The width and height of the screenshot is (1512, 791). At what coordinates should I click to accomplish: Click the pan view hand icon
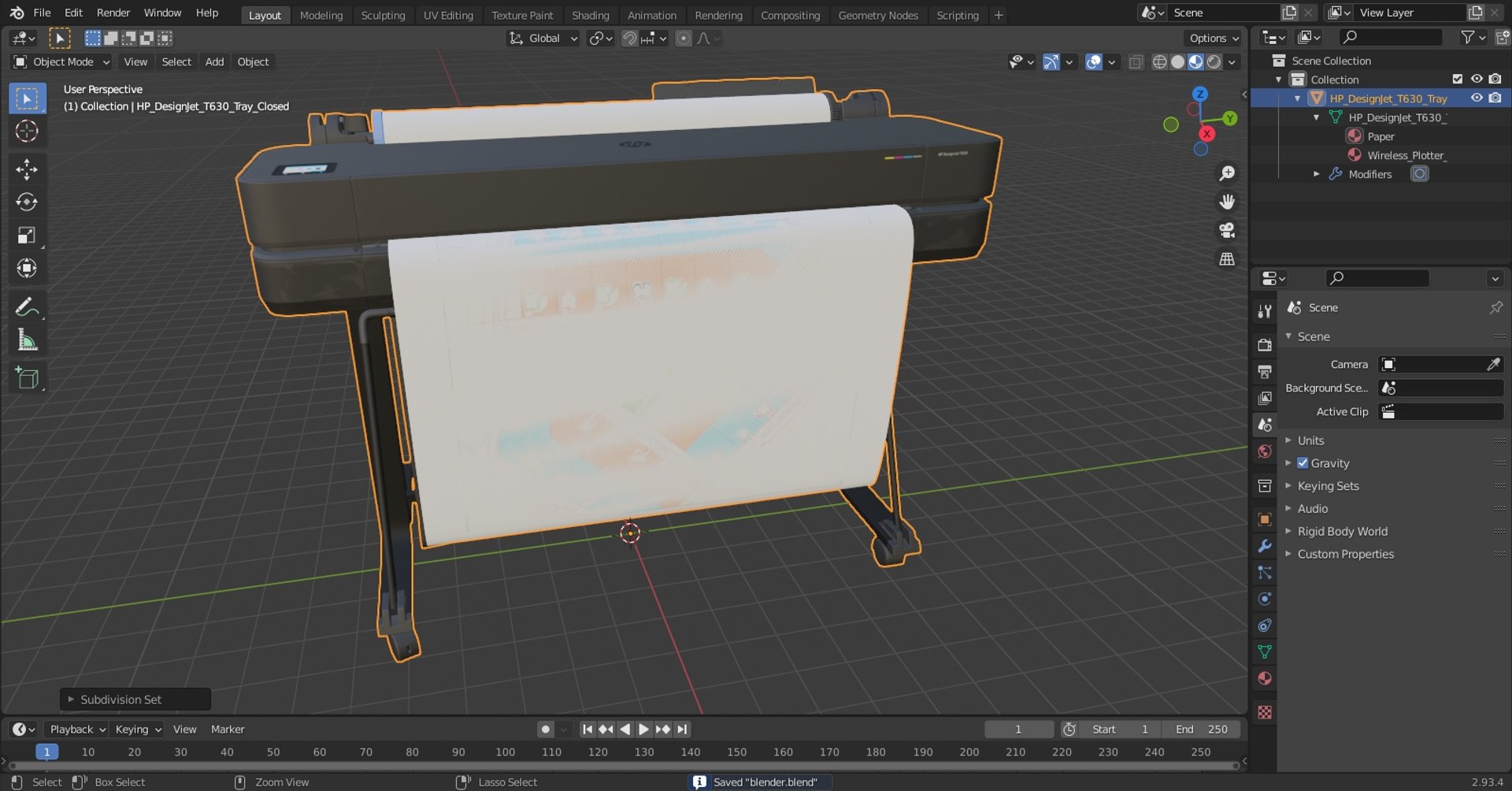1227,202
